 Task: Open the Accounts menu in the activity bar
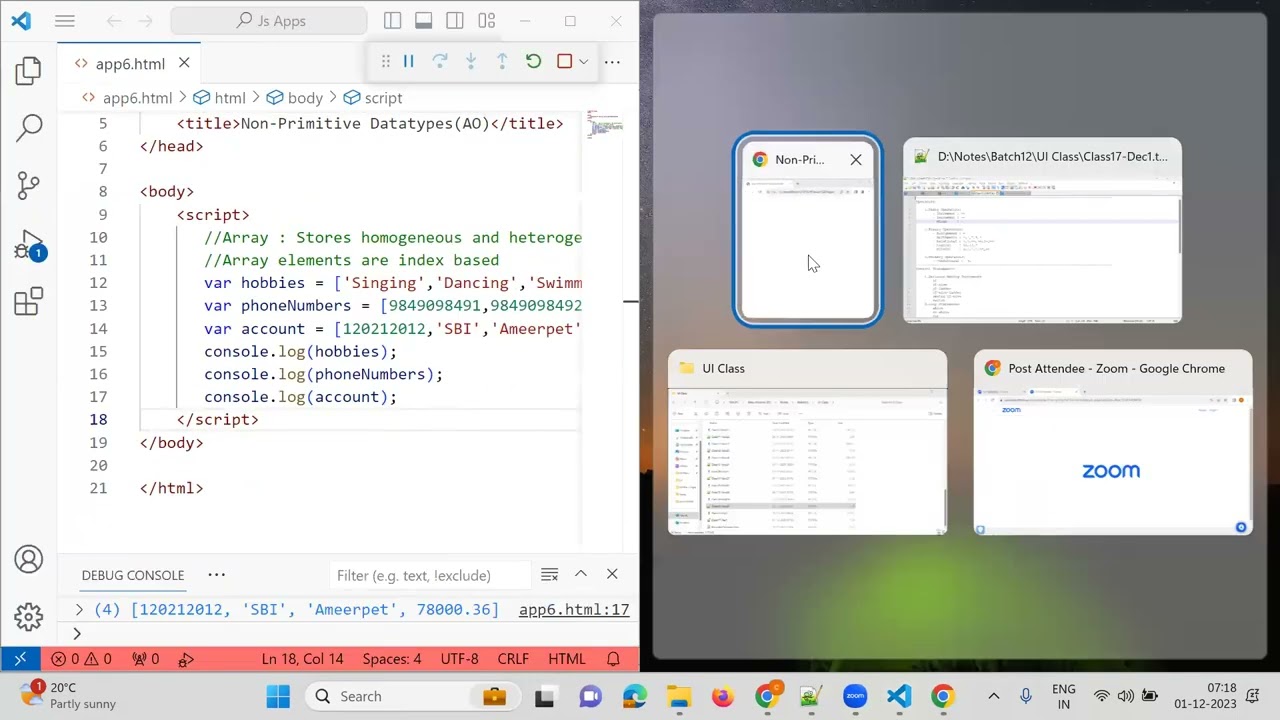coord(29,559)
